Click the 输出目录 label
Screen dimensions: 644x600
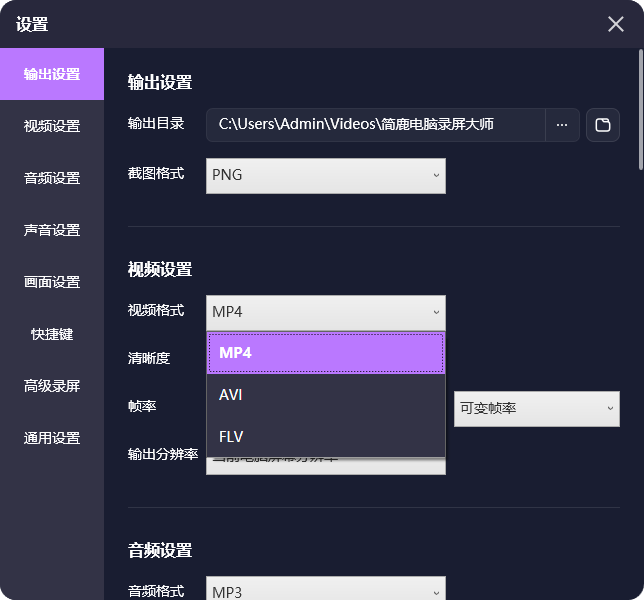point(156,123)
